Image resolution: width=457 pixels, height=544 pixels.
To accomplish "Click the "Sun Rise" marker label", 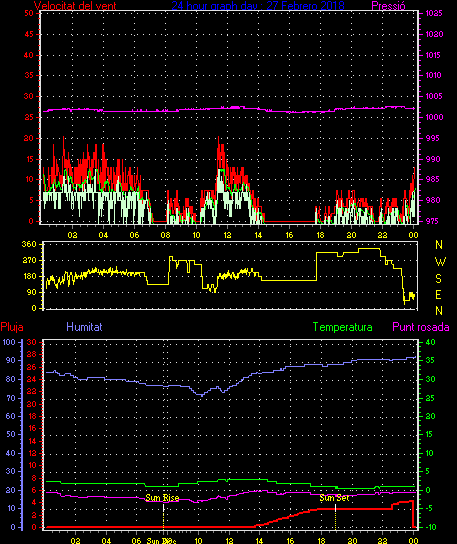I will [162, 498].
